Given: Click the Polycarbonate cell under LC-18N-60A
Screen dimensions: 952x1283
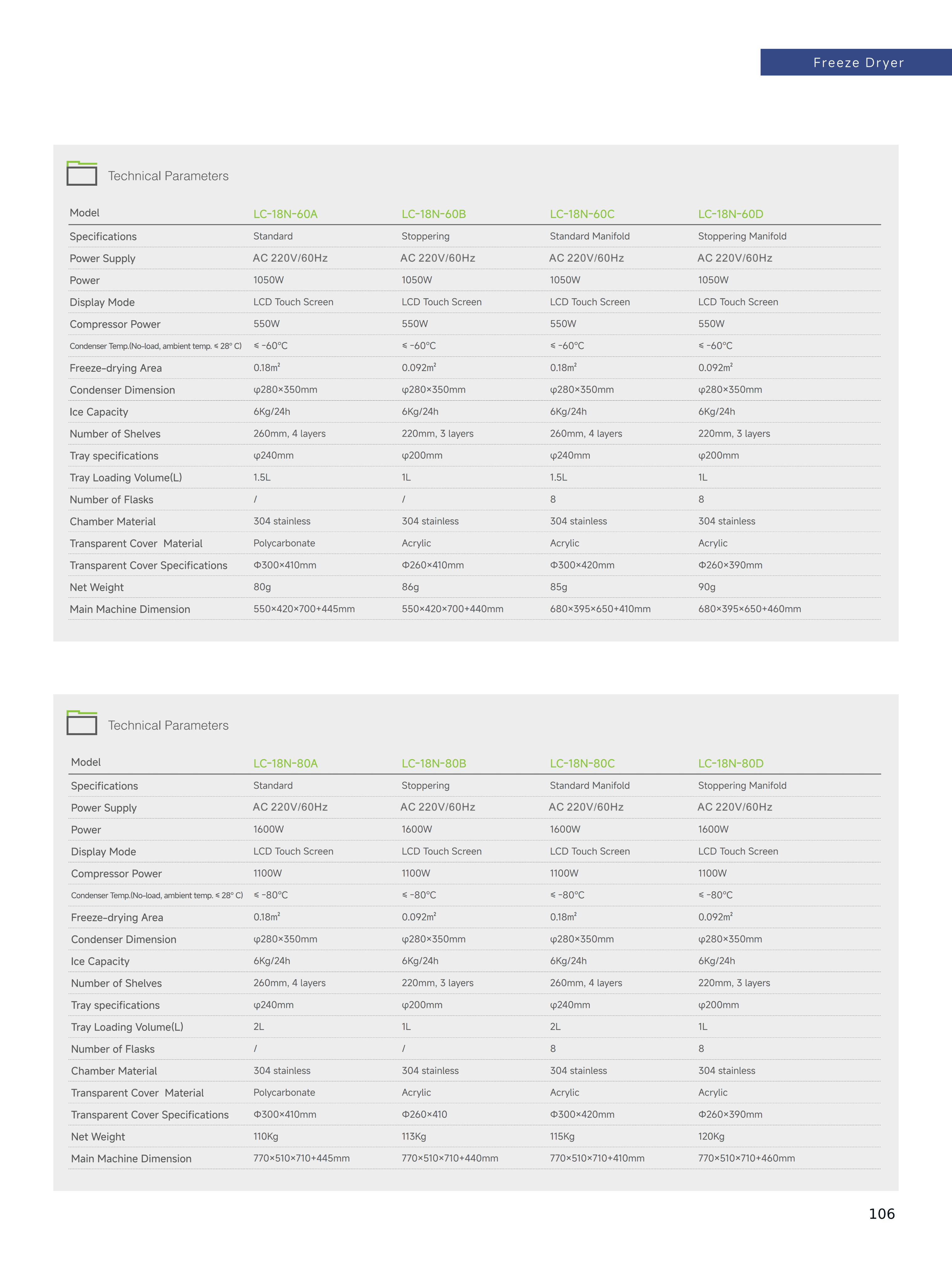Looking at the screenshot, I should pos(284,543).
